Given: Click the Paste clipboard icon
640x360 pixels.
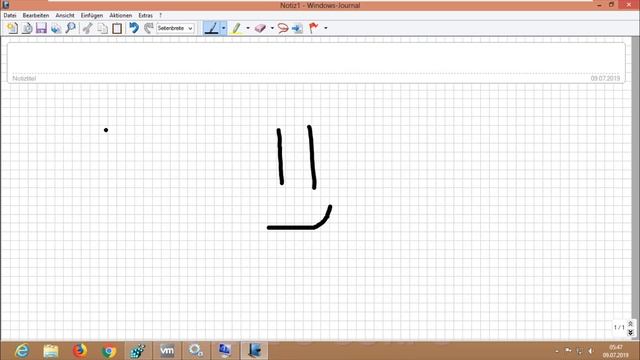Looking at the screenshot, I should (x=117, y=28).
